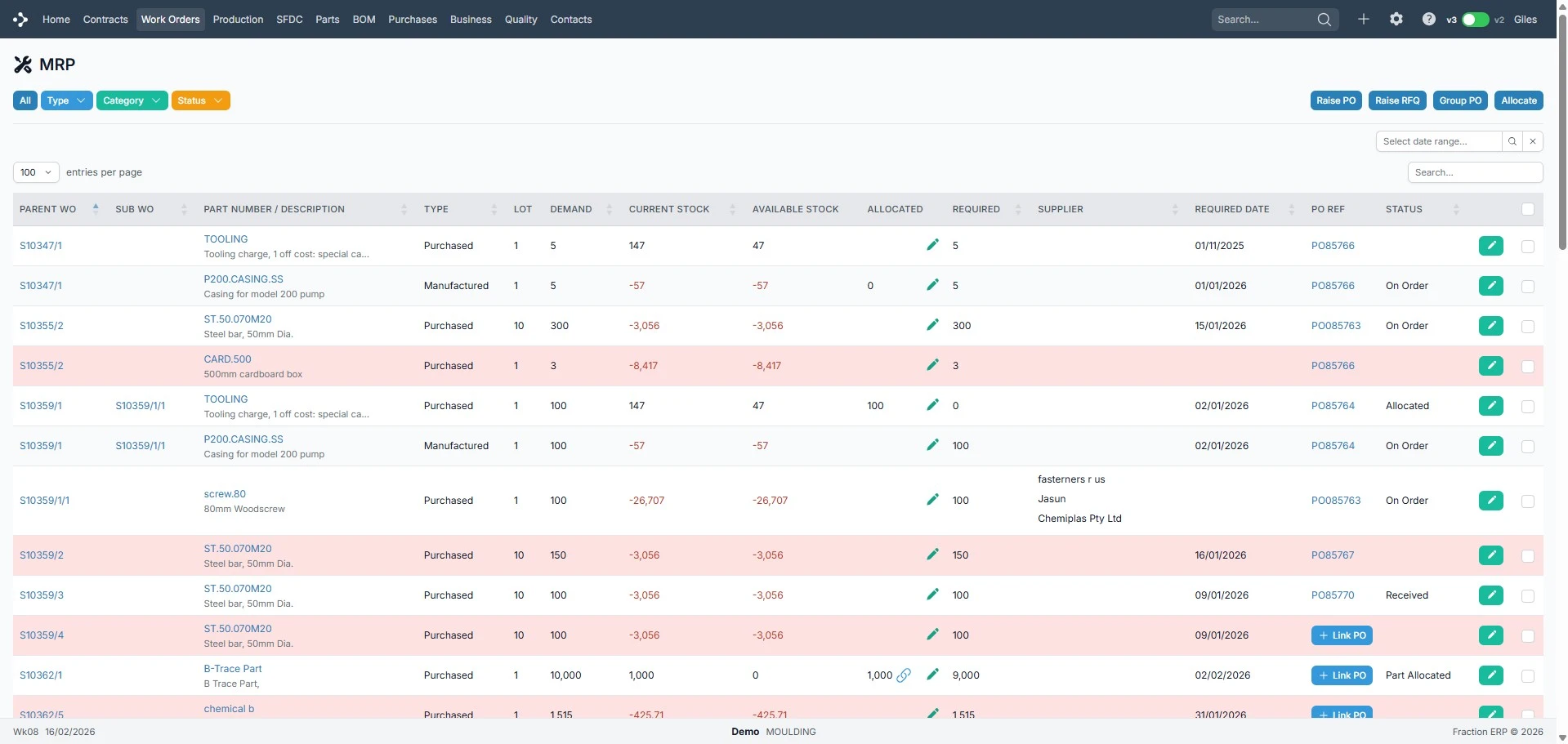Click the plus icon in top navigation
The height and width of the screenshot is (744, 1568).
(1363, 19)
